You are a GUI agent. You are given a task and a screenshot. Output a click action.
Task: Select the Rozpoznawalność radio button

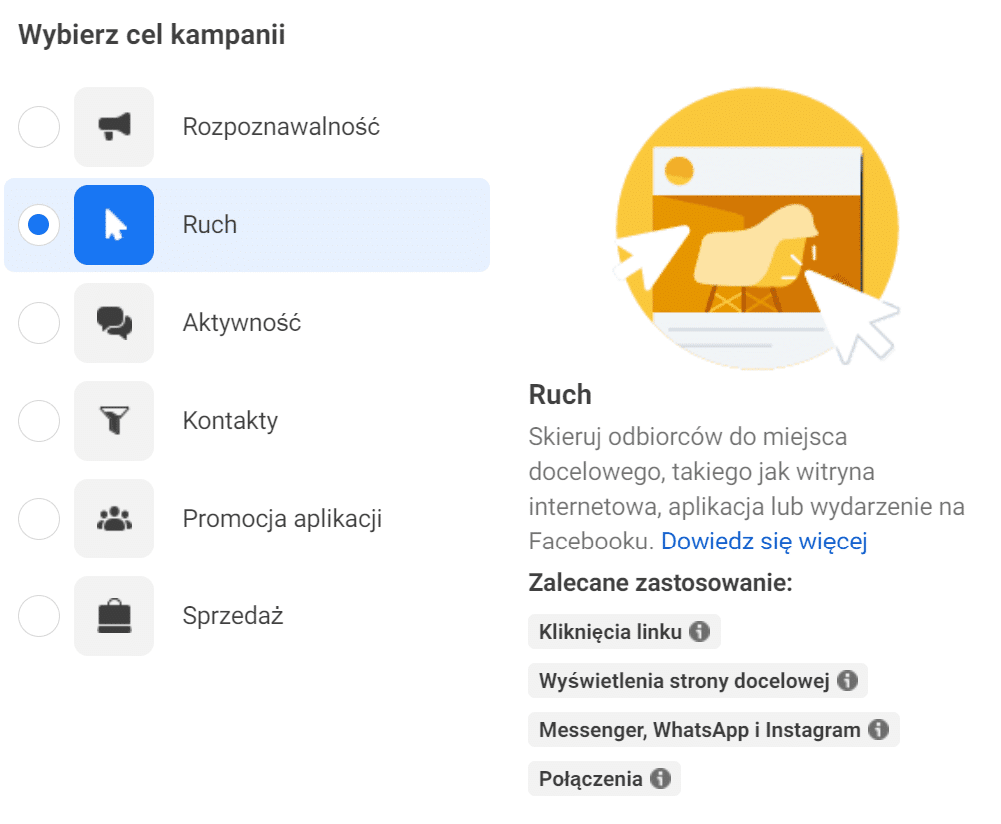(38, 127)
